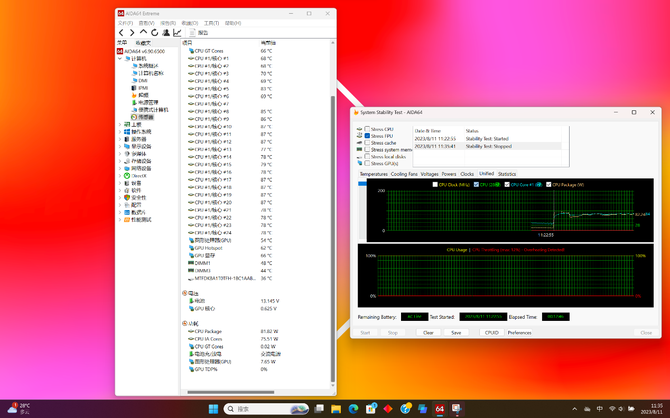
Task: Expand the 操作系统 tree node
Action: point(120,132)
